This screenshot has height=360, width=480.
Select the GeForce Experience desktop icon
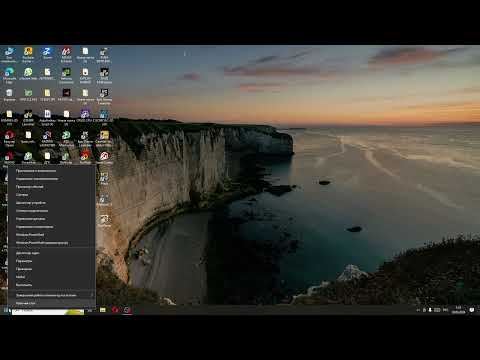click(x=66, y=76)
